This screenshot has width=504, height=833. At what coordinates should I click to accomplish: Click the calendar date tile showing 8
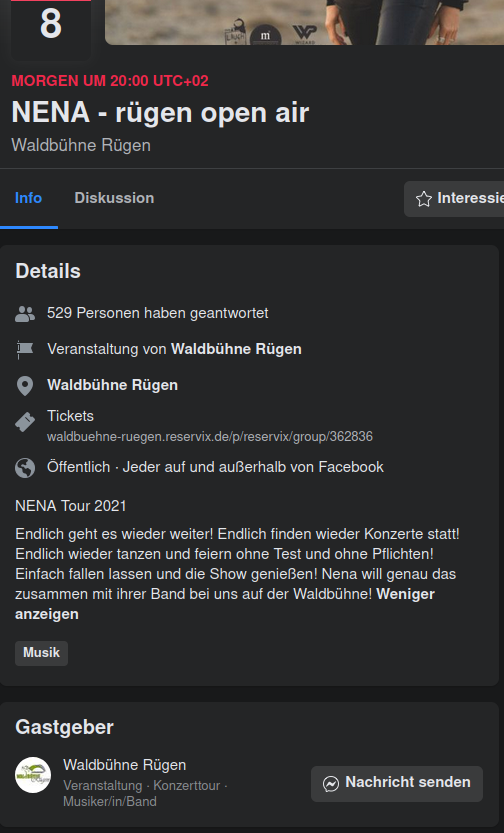coord(51,29)
